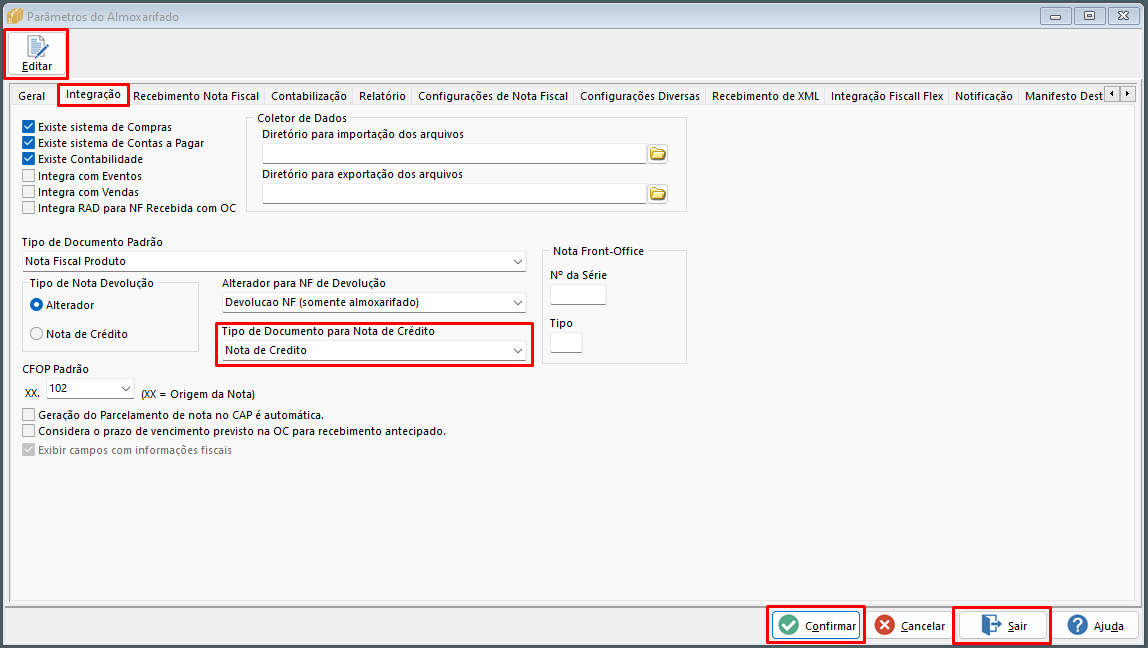Image resolution: width=1148 pixels, height=648 pixels.
Task: Open Alterador para NF de Devolução dropdown
Action: [518, 302]
